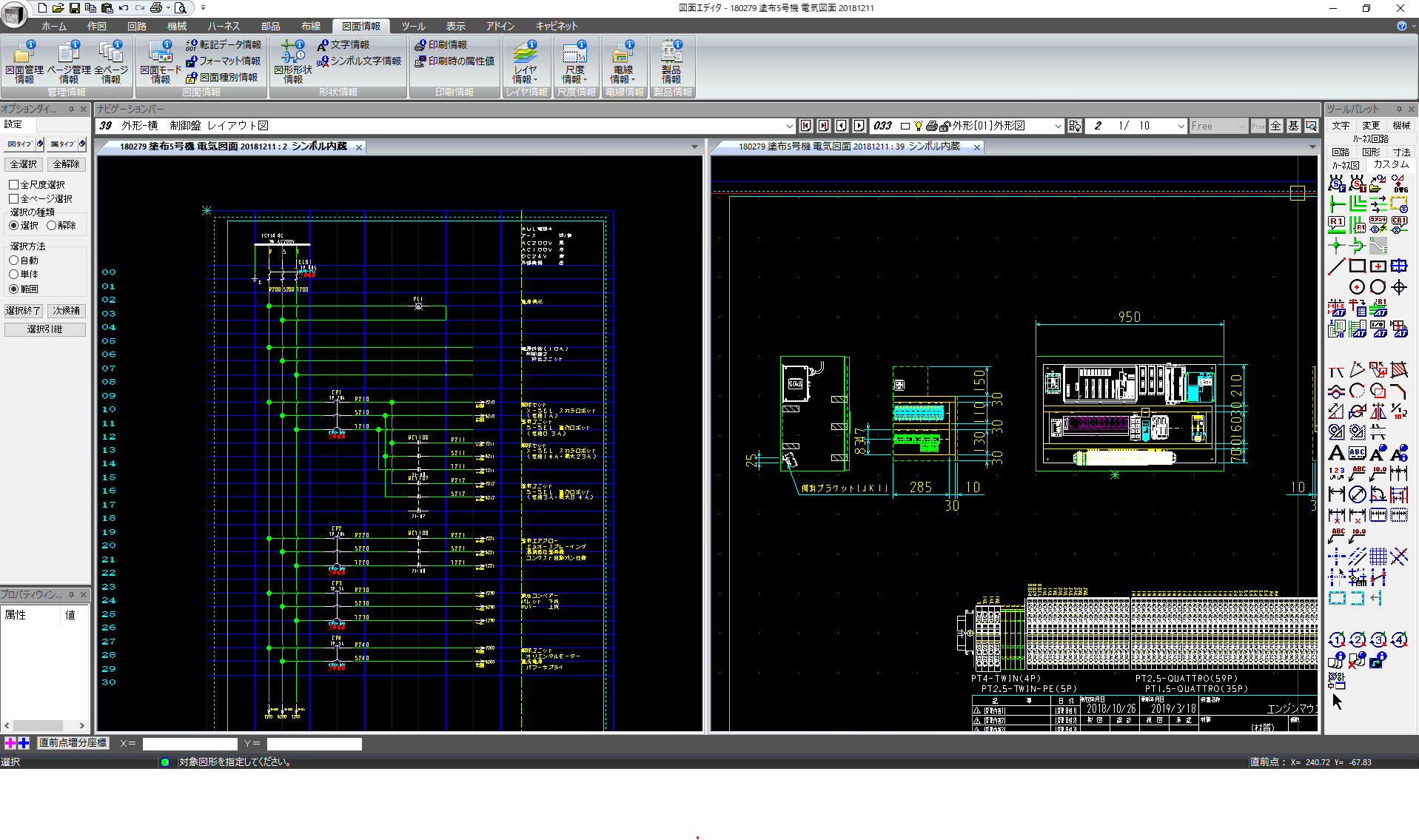Click the Y coordinate input field
Viewport: 1419px width, 840px height.
pos(315,744)
